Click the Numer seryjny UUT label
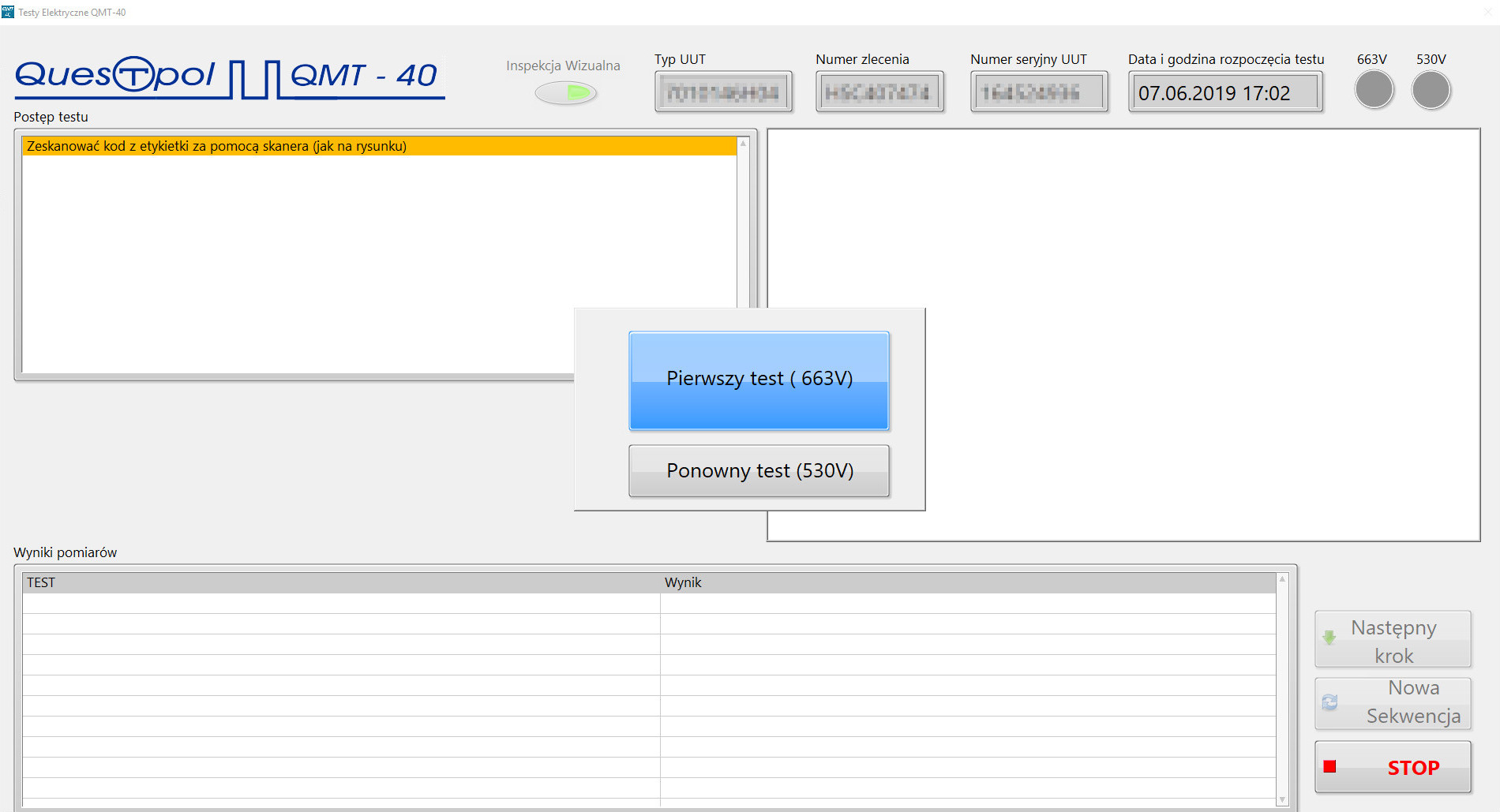1500x812 pixels. click(x=1028, y=59)
